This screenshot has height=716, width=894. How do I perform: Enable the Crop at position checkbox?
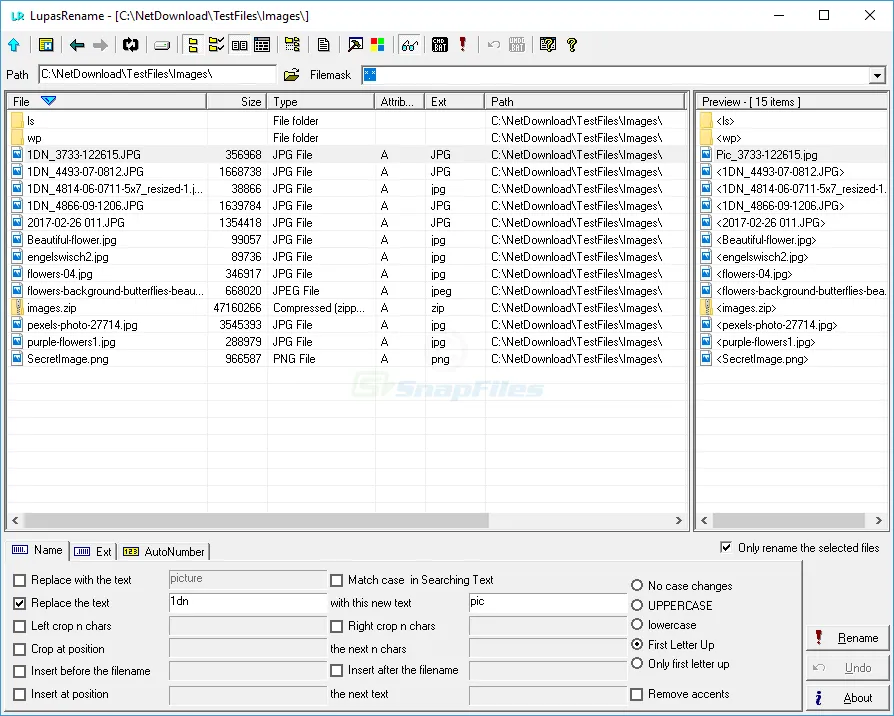19,649
